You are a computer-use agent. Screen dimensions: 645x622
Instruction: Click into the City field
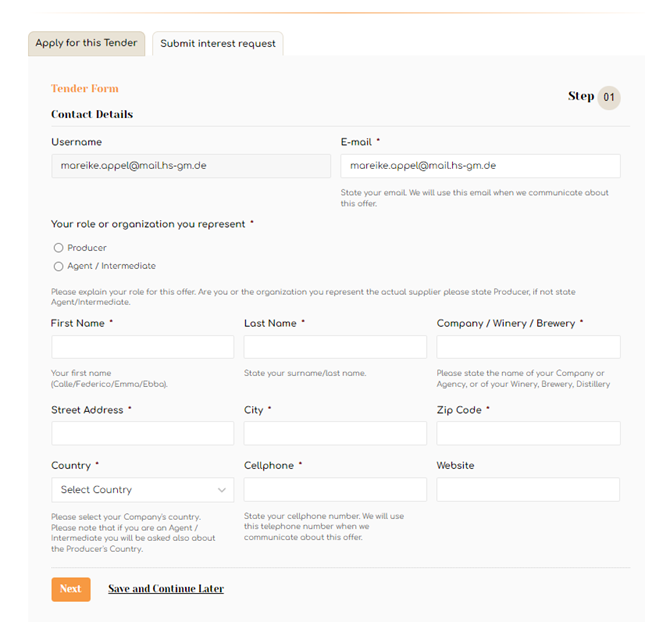[335, 433]
